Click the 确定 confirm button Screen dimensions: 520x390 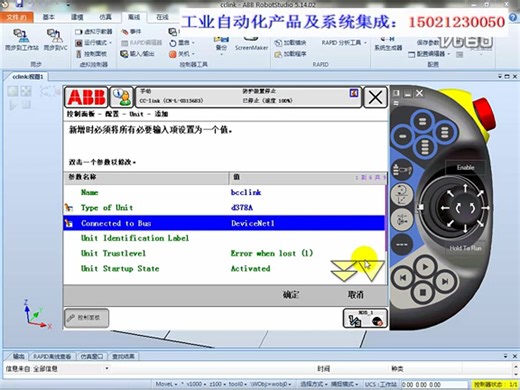point(291,295)
